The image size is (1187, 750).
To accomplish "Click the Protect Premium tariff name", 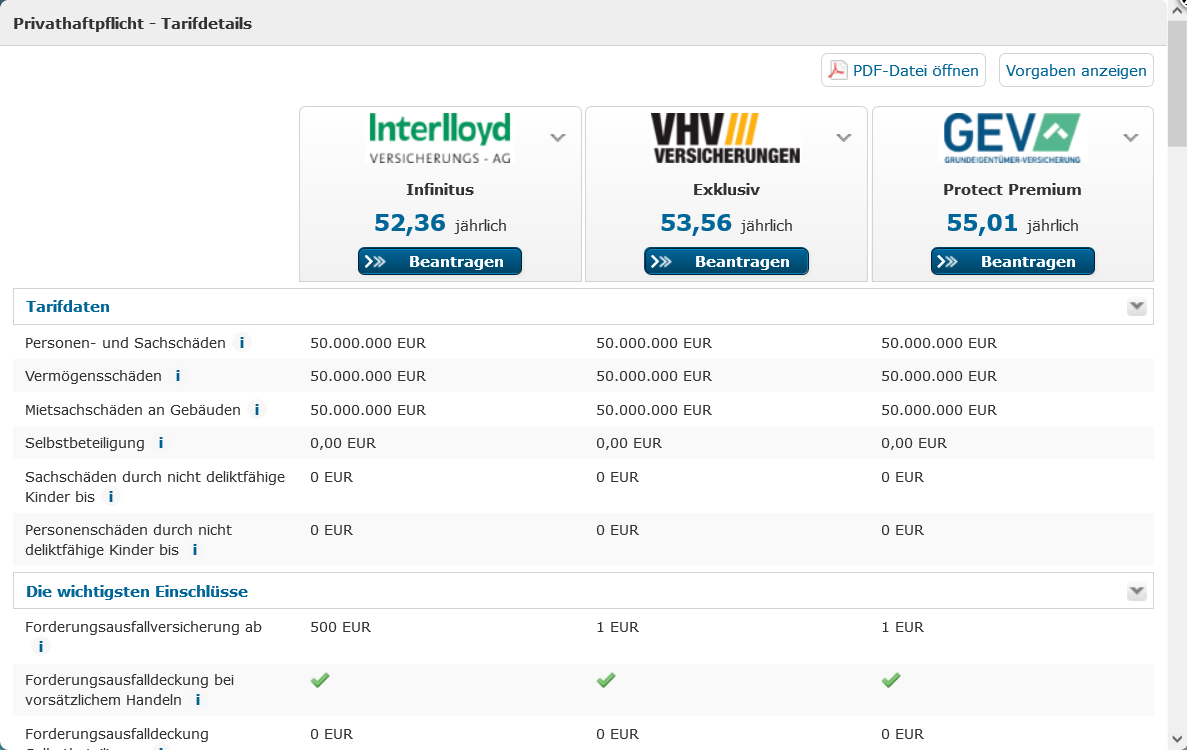I will click(1012, 189).
